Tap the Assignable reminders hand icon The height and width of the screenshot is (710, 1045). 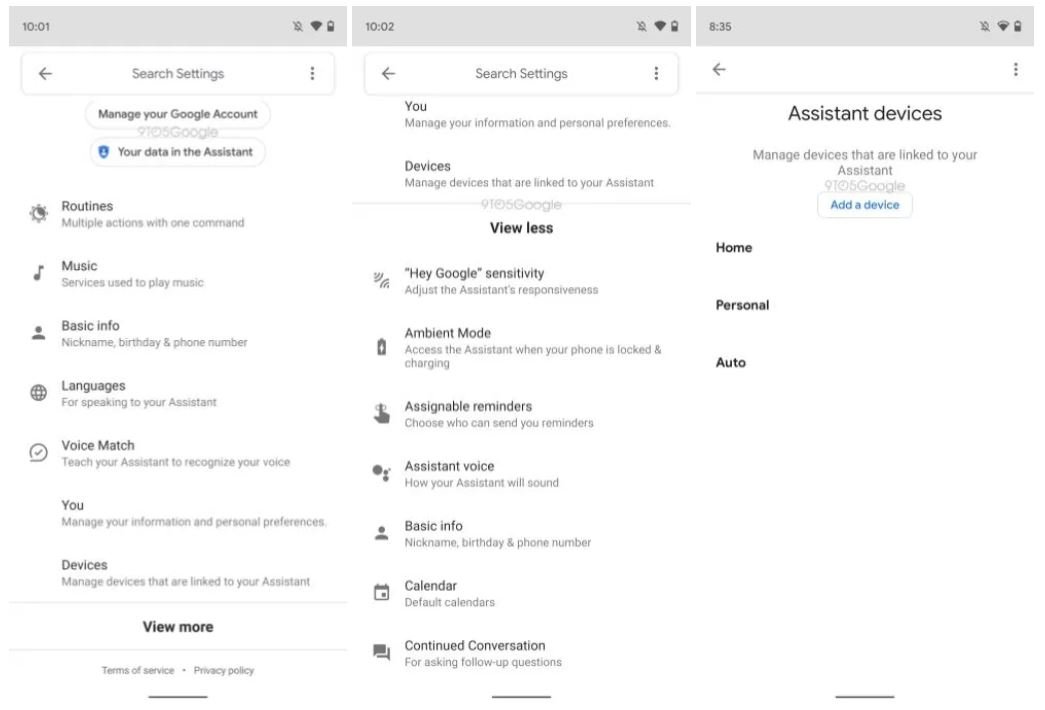(x=381, y=415)
